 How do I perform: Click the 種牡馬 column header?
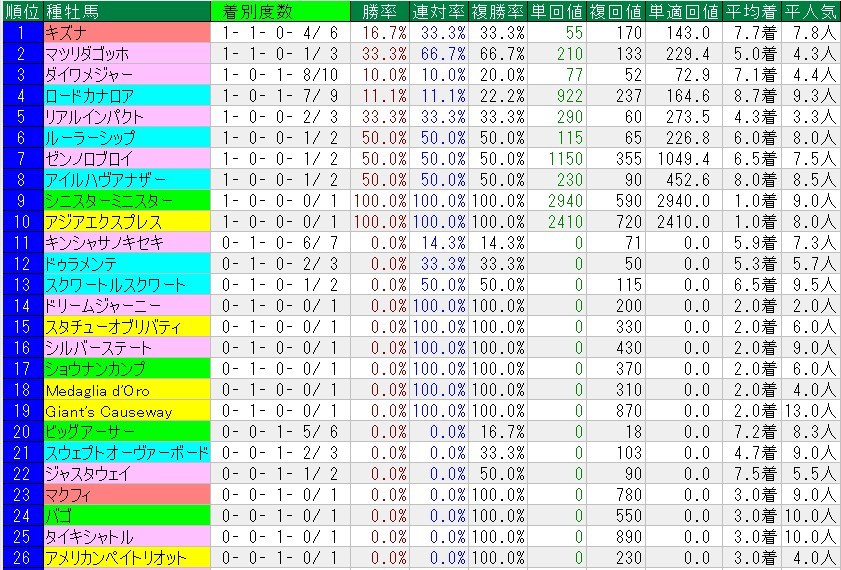coord(127,11)
